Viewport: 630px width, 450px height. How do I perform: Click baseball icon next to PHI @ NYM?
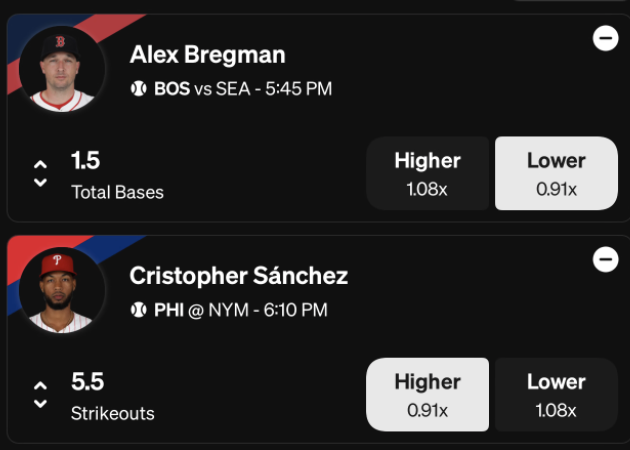(x=139, y=310)
